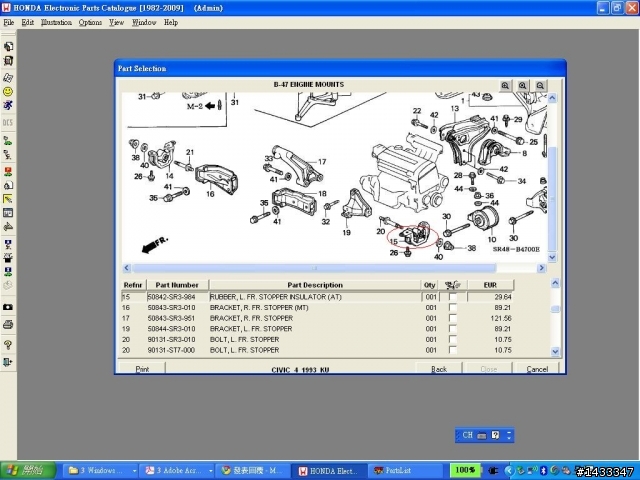Tick the checkbox for part 50843-SR3-010
Screen dimensions: 640x480
point(453,307)
